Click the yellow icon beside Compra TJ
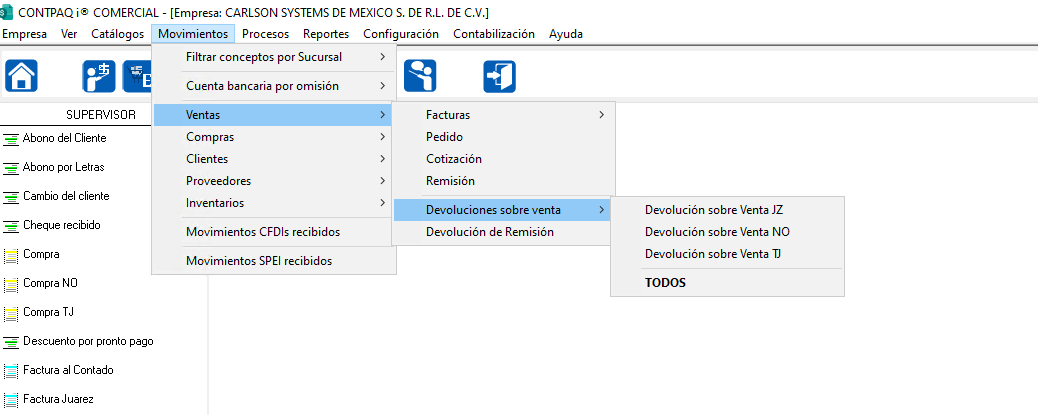 pyautogui.click(x=11, y=313)
